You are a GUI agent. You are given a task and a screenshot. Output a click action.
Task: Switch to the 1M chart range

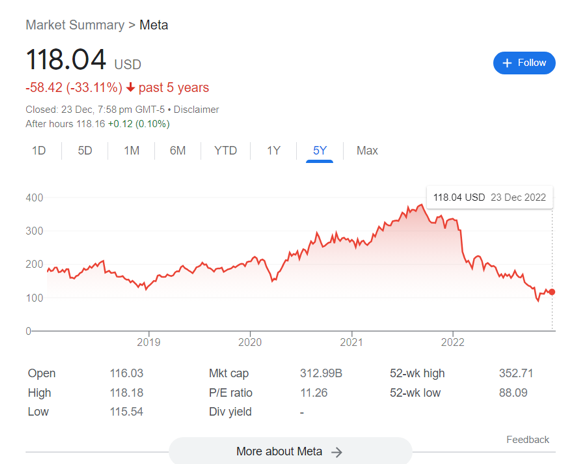(132, 151)
